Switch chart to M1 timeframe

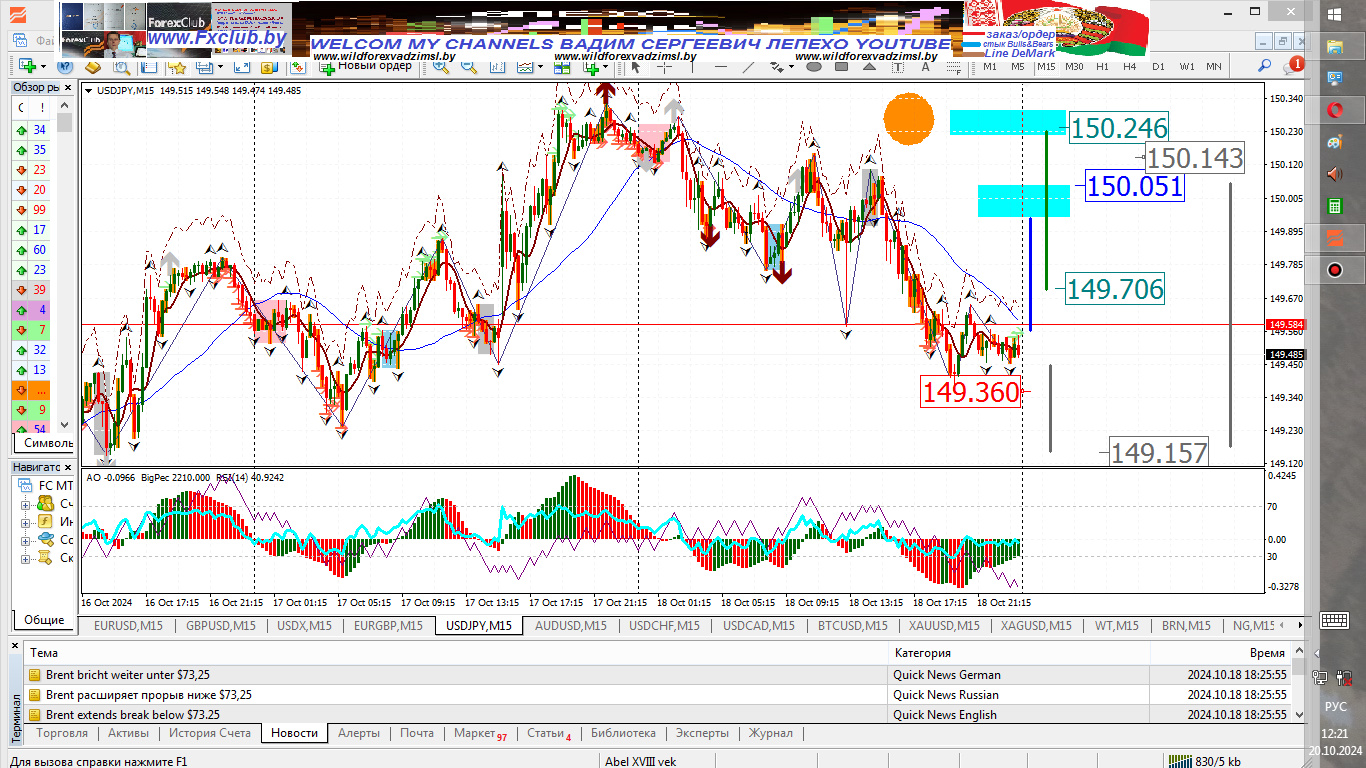(990, 67)
